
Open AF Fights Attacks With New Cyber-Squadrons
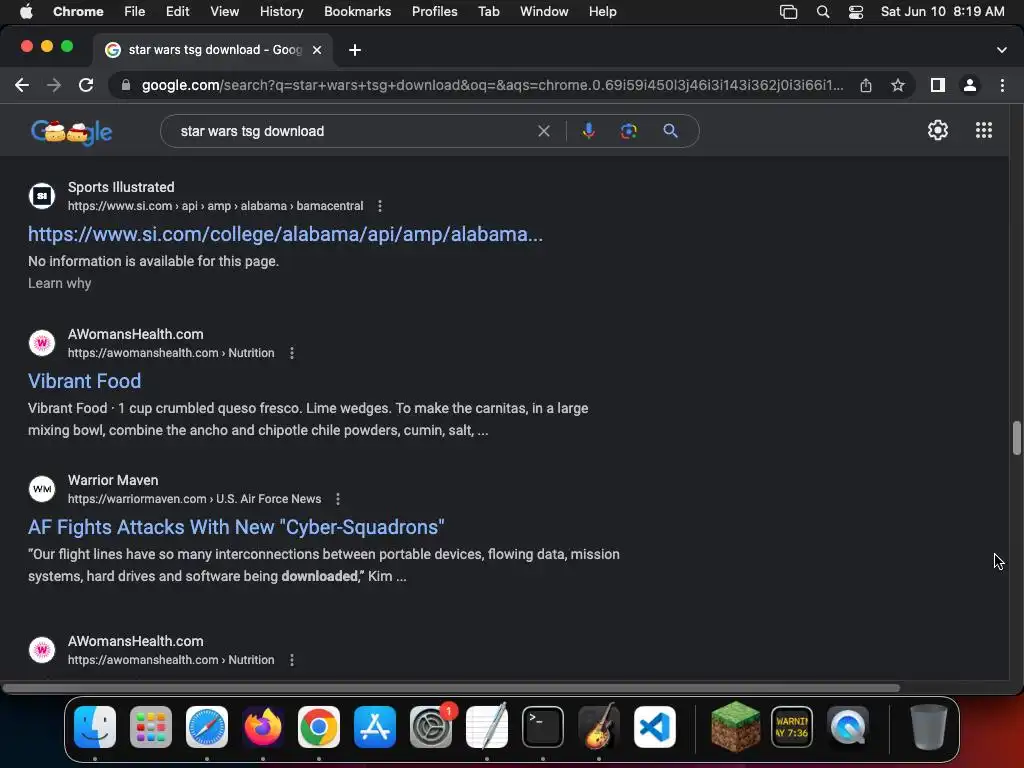(x=236, y=528)
